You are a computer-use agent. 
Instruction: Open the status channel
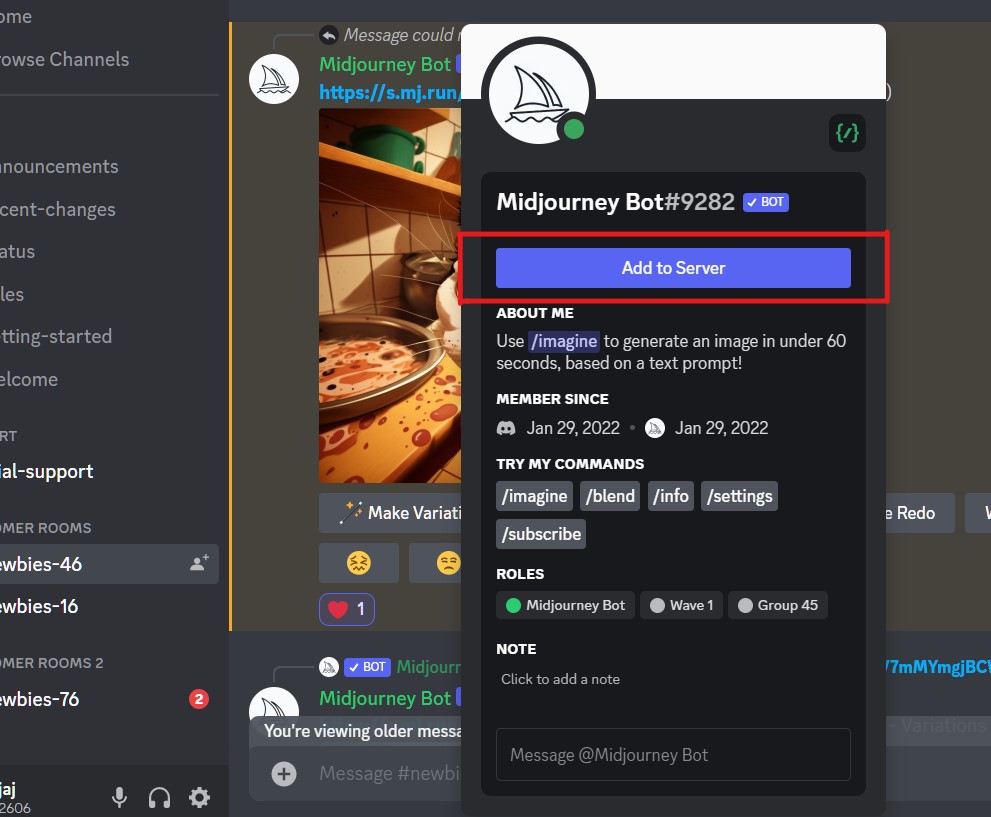coord(18,251)
